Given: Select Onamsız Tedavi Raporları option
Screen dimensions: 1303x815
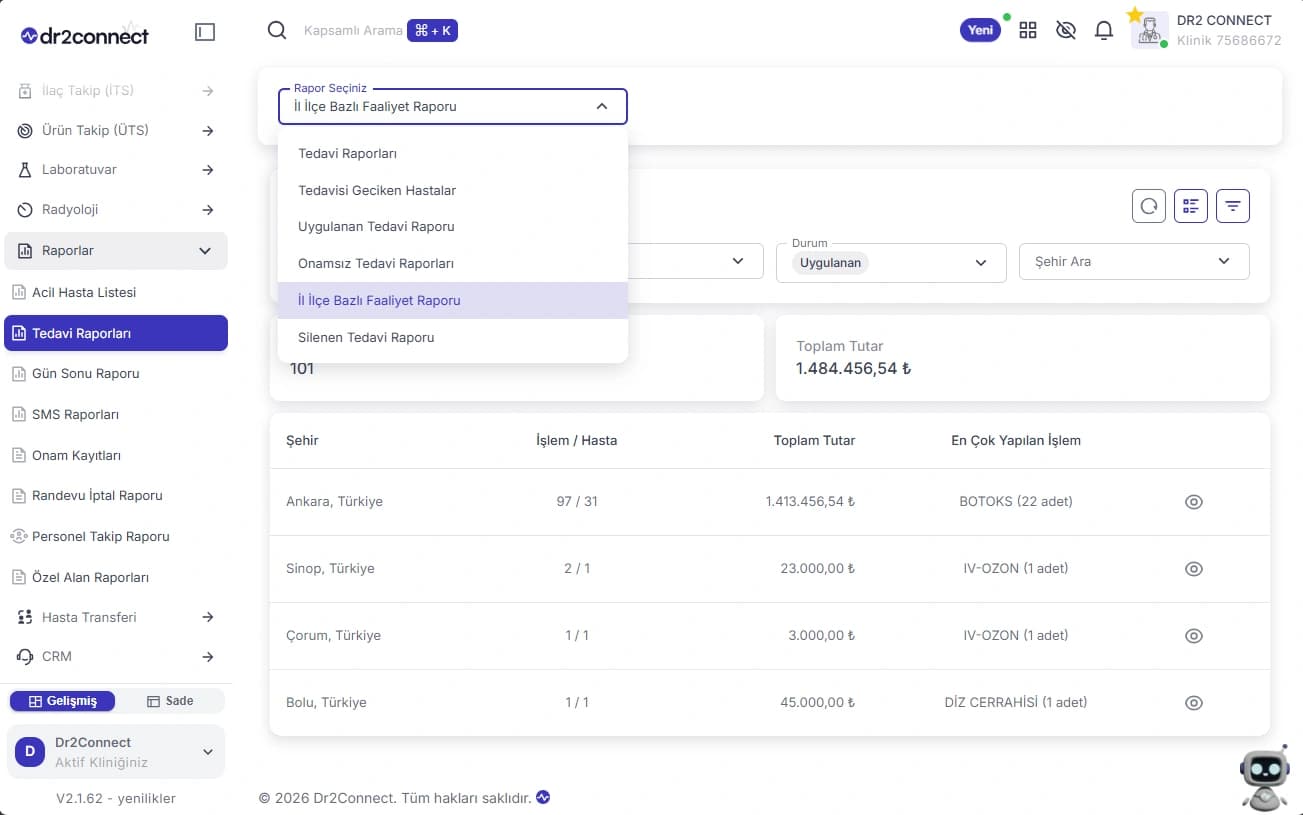Looking at the screenshot, I should pos(453,264).
